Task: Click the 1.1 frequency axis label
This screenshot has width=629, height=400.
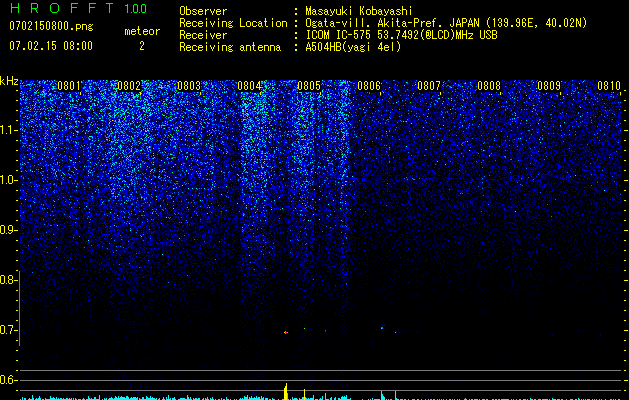Action: [x=9, y=130]
